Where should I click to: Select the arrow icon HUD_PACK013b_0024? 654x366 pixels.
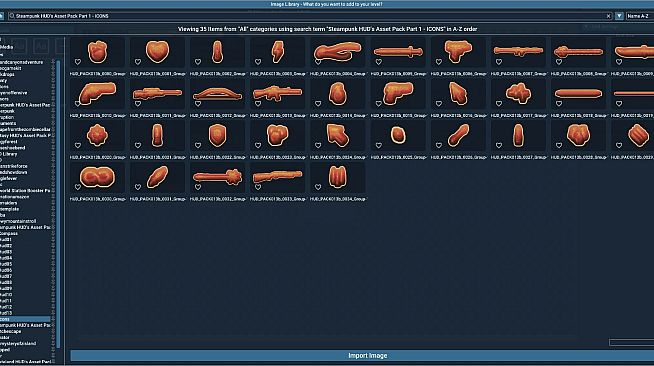337,135
